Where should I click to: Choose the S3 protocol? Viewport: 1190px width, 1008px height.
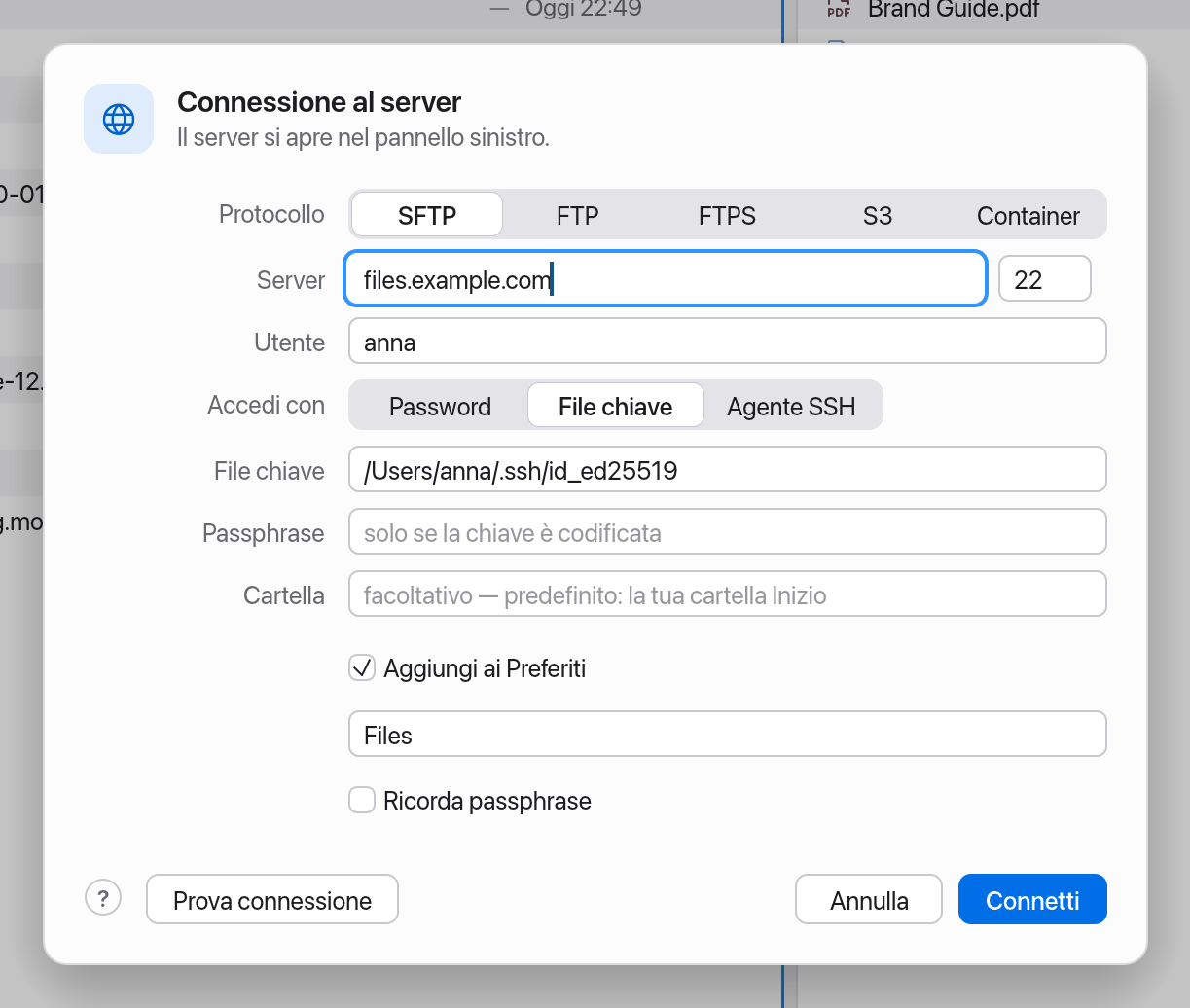[x=877, y=215]
